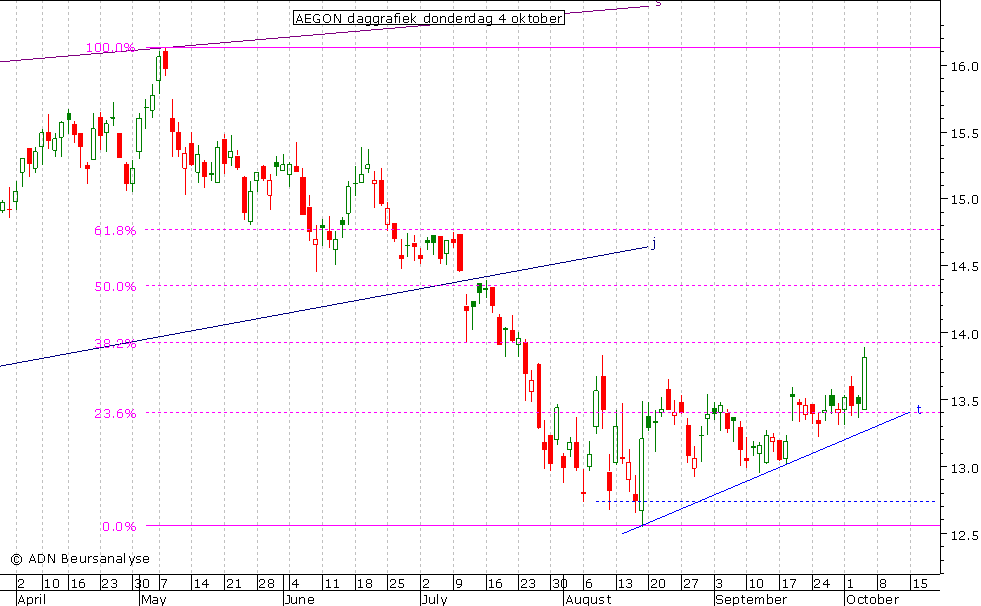Select date label 20 in August
Image resolution: width=981 pixels, height=606 pixels.
(658, 583)
